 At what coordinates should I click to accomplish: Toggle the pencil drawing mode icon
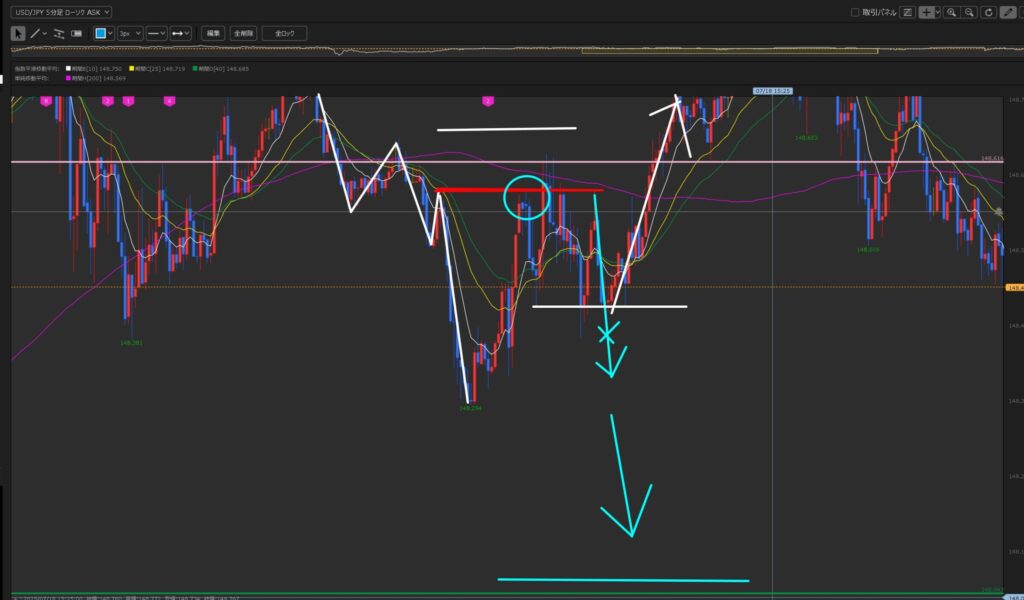point(1008,12)
